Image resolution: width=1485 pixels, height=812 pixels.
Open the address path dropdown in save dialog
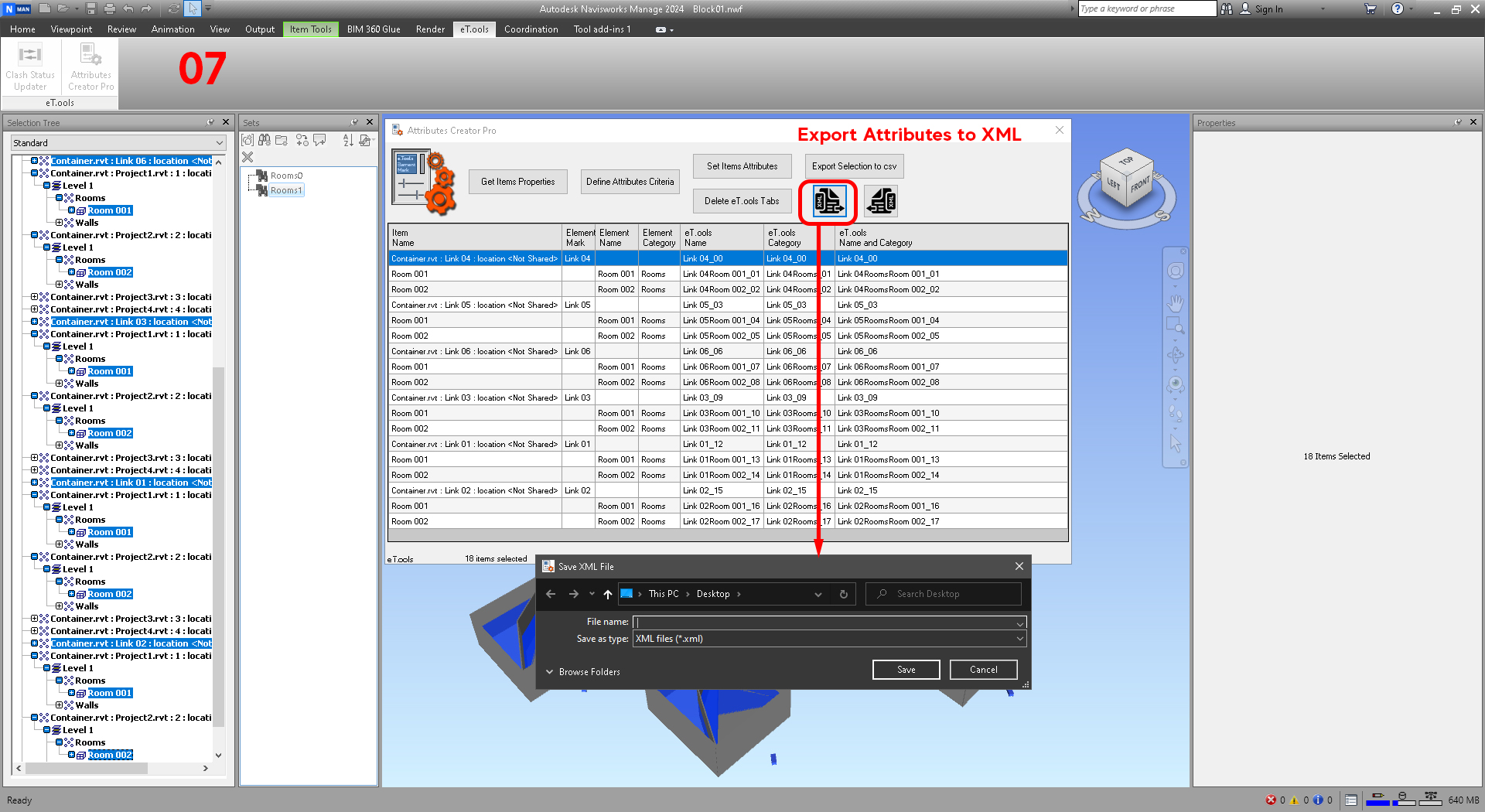click(x=818, y=594)
